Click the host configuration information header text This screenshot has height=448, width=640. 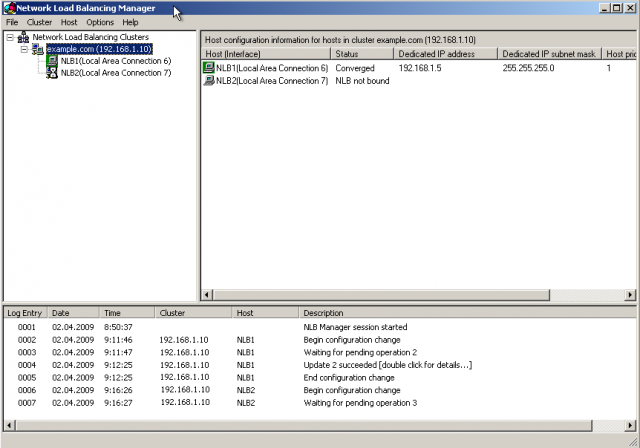340,40
